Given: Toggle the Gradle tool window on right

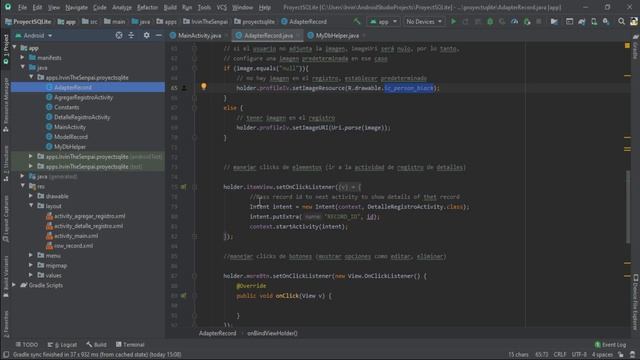Looking at the screenshot, I should [636, 46].
